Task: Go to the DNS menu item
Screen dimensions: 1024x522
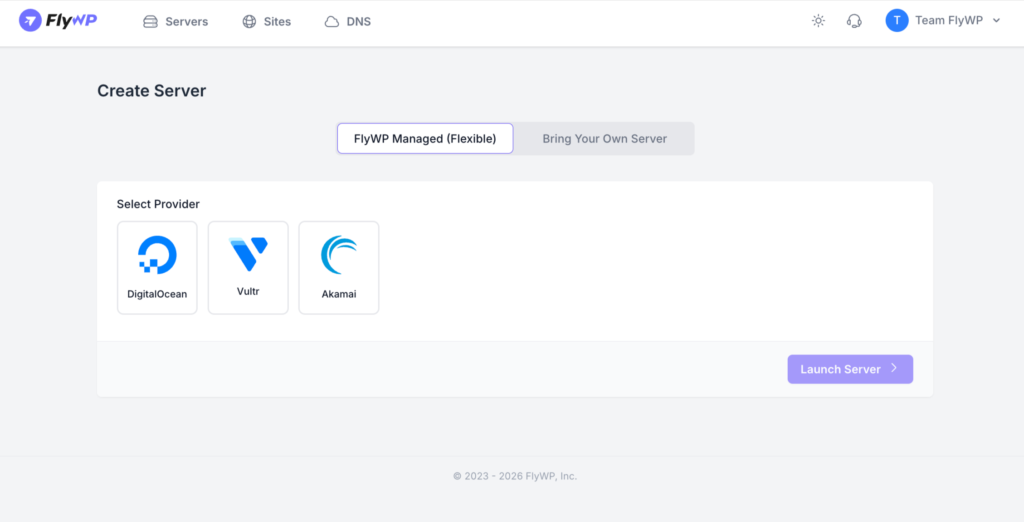Action: (359, 21)
